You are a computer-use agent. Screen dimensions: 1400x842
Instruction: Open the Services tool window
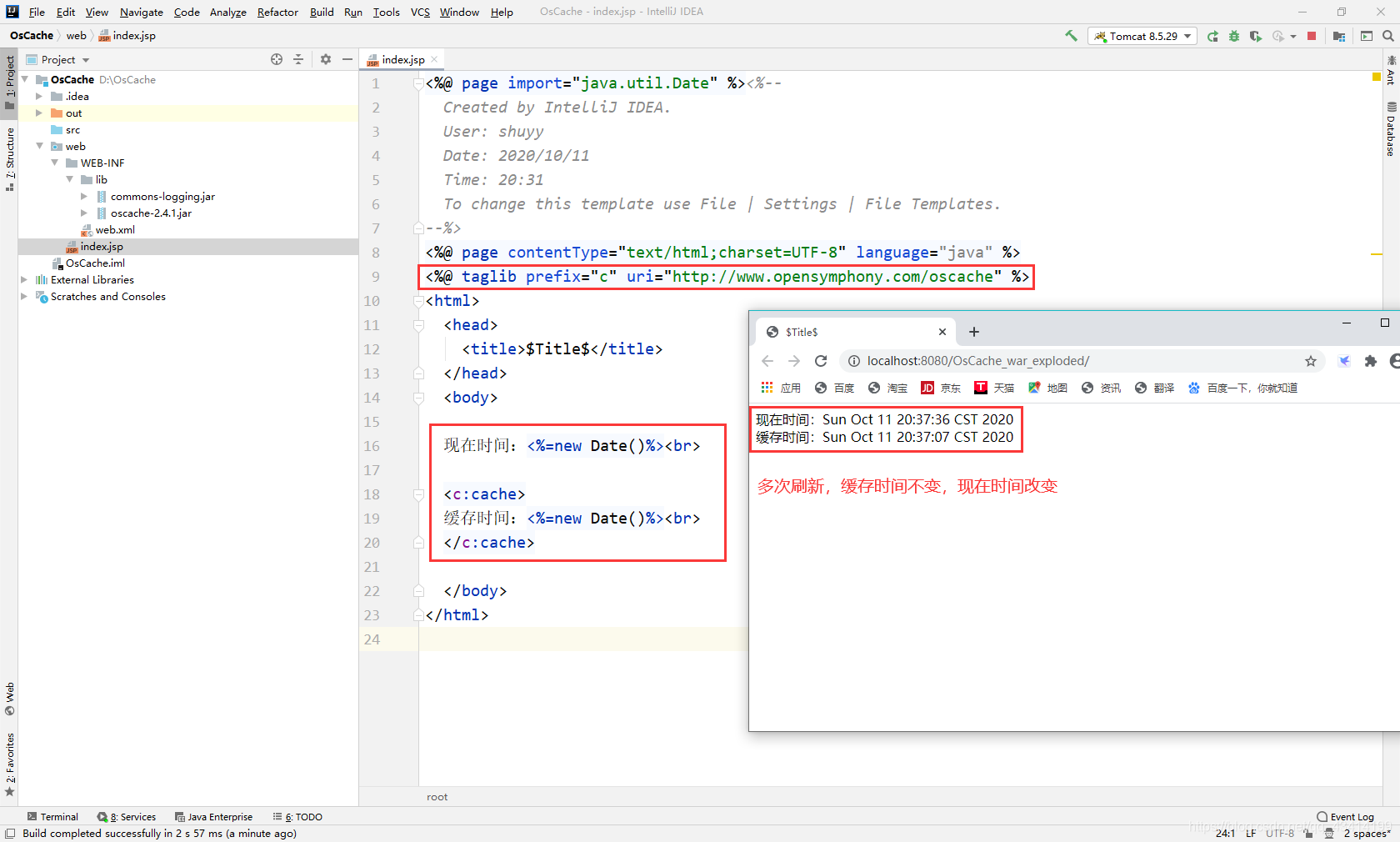[127, 817]
